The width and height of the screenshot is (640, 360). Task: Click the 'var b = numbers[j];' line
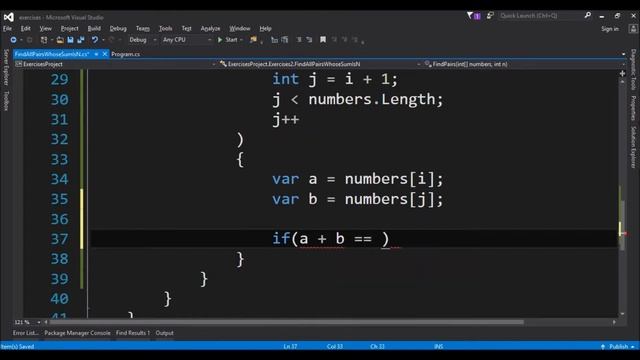click(358, 199)
